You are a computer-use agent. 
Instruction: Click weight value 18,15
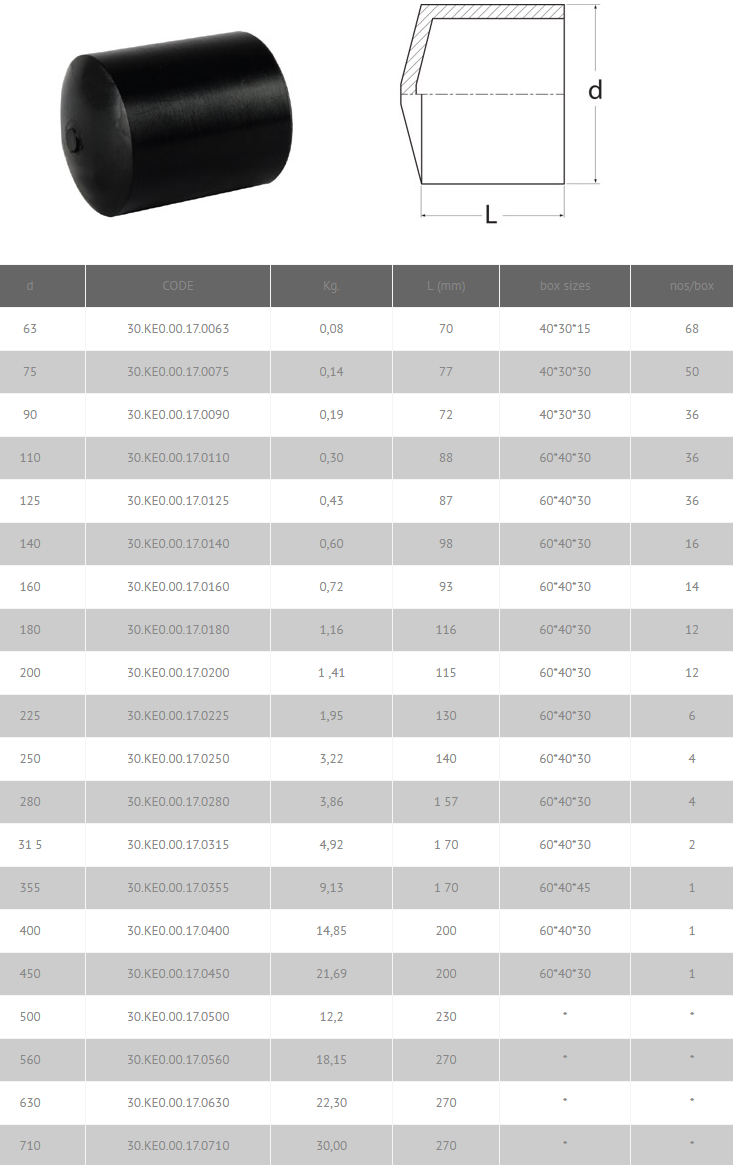pyautogui.click(x=331, y=1060)
